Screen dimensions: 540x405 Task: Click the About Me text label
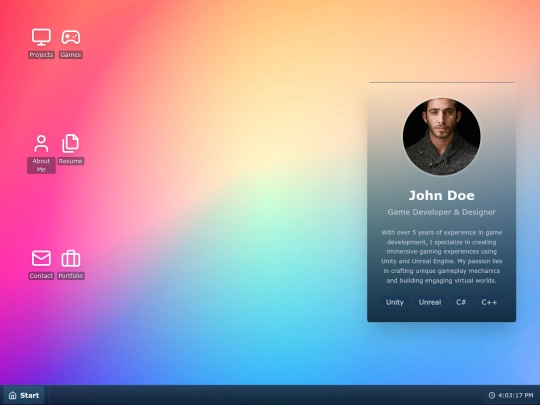click(x=41, y=165)
